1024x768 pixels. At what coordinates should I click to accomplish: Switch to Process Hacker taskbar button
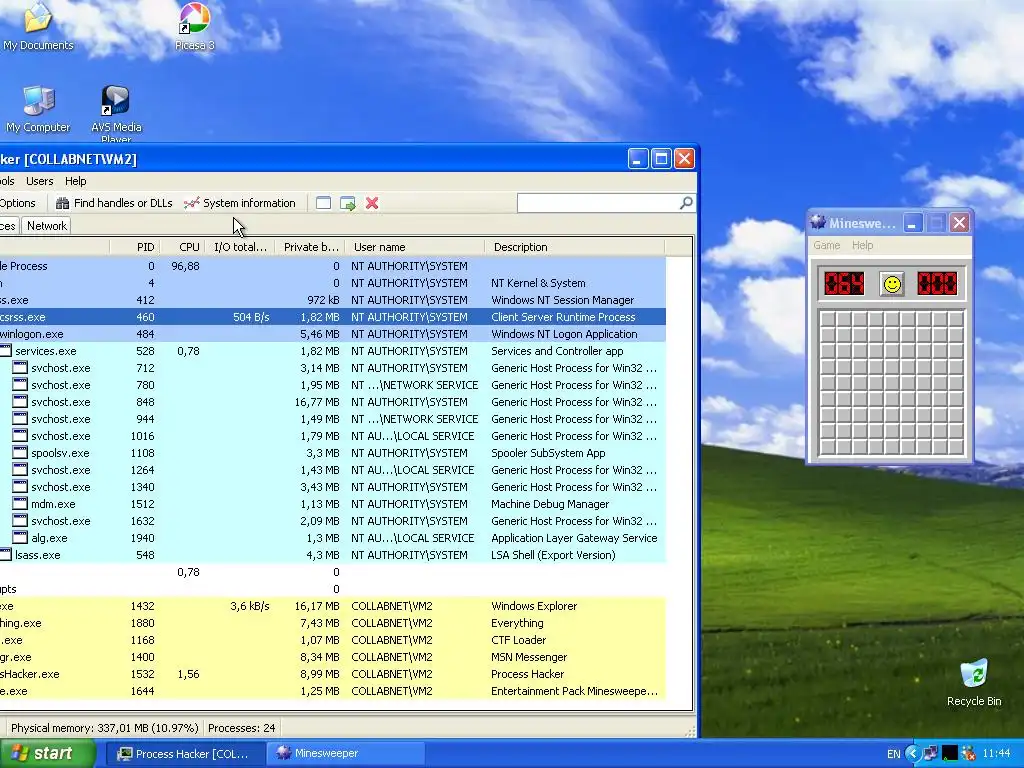(x=184, y=754)
